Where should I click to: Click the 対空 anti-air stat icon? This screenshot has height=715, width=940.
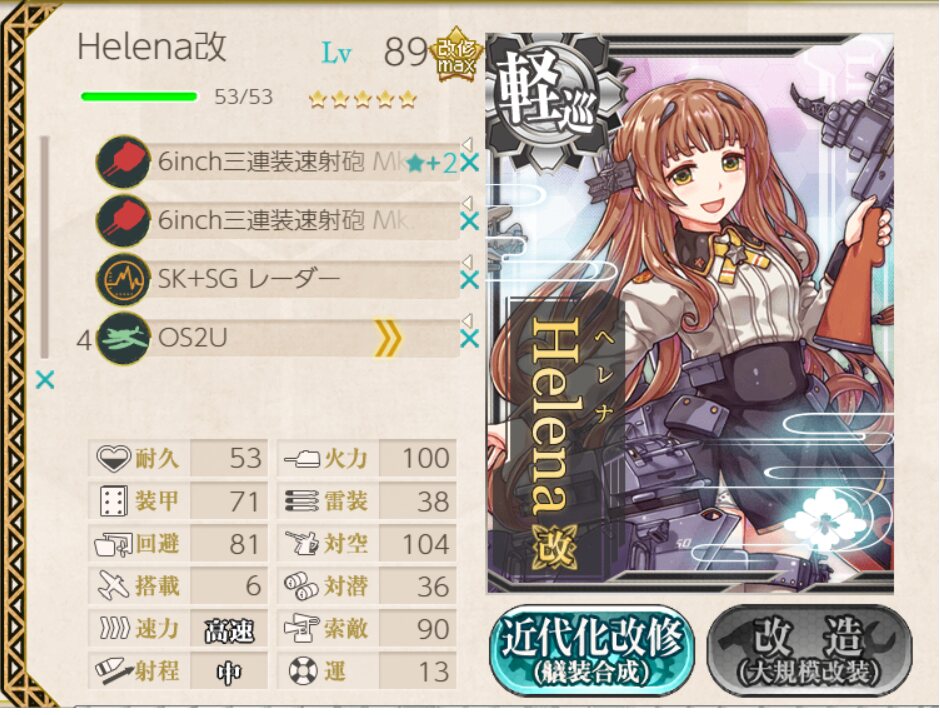pos(301,544)
